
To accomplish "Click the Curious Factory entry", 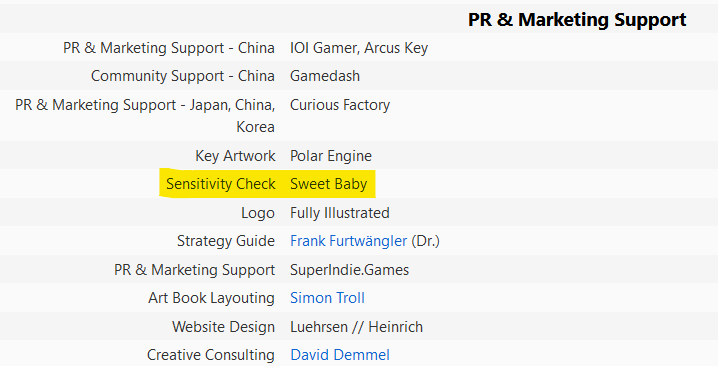I will click(340, 105).
